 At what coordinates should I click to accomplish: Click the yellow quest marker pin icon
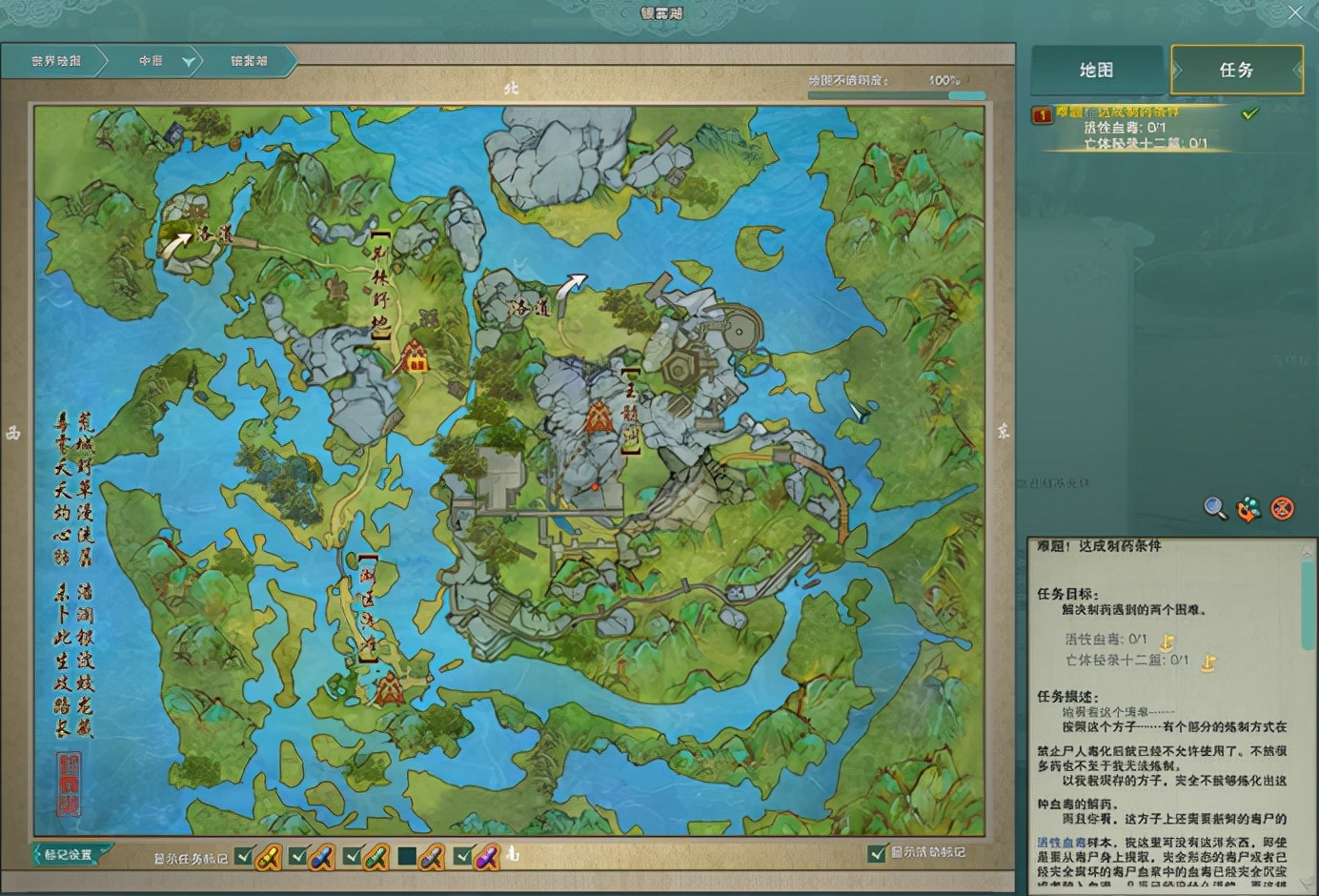point(269,858)
